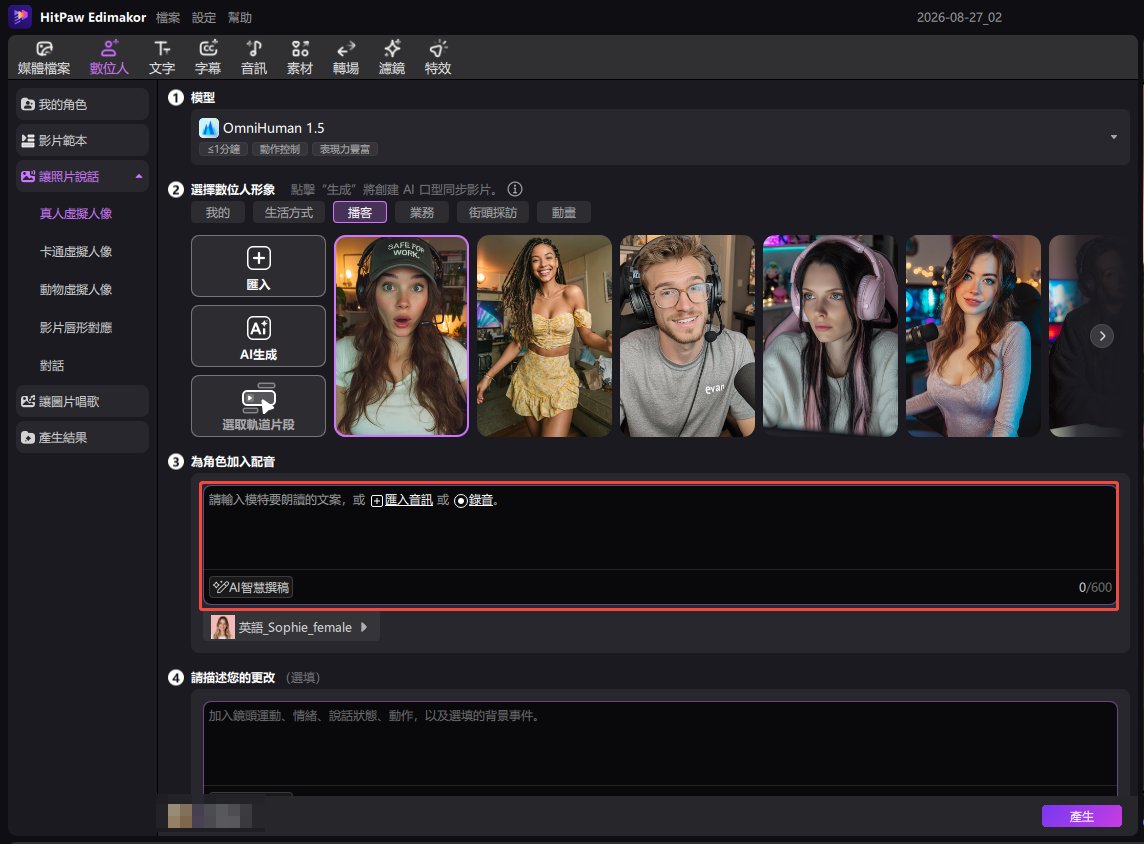Screen dimensions: 1144x844
Task: Click the 錄音 record link
Action: coord(474,500)
